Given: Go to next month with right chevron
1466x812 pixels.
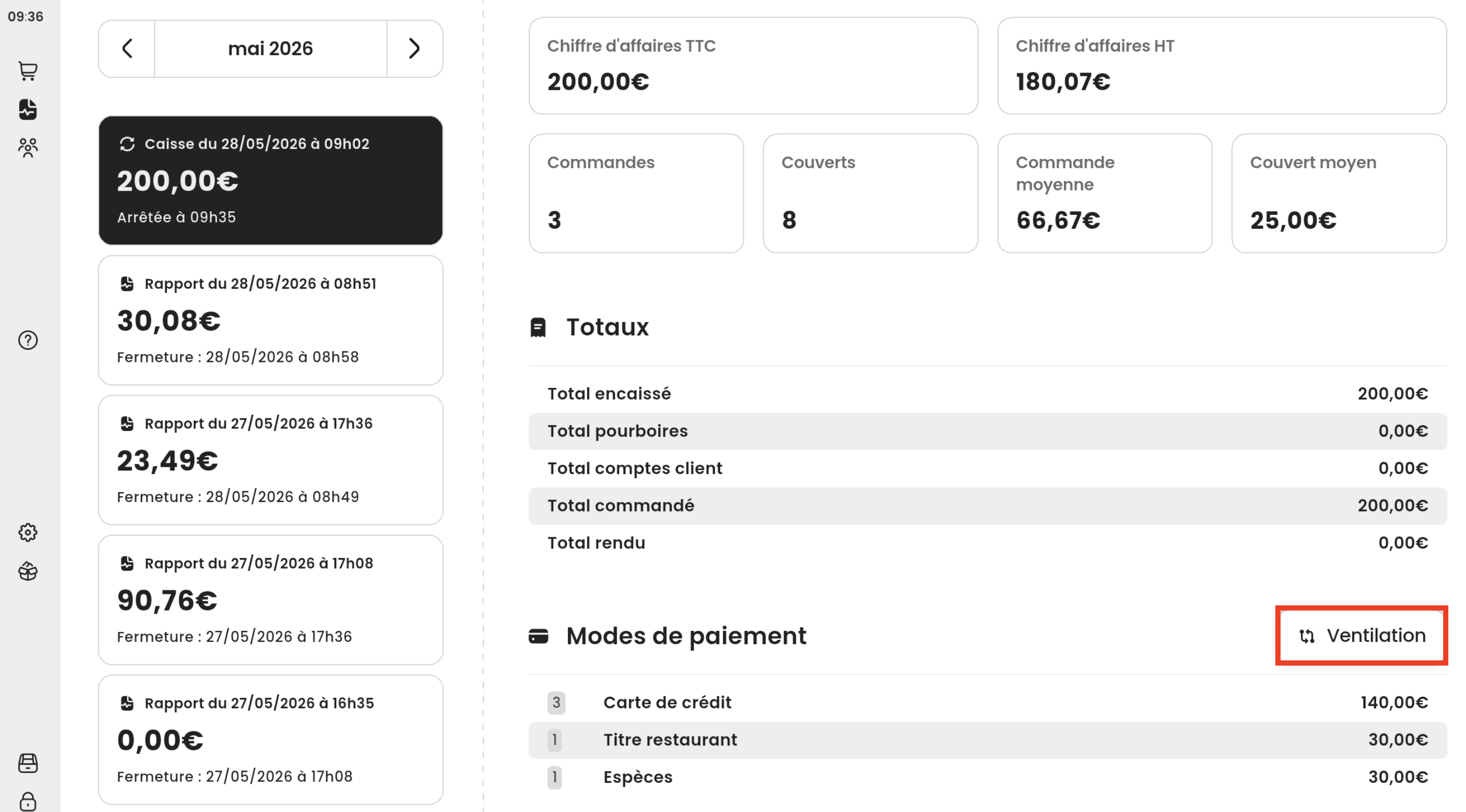Looking at the screenshot, I should (415, 49).
